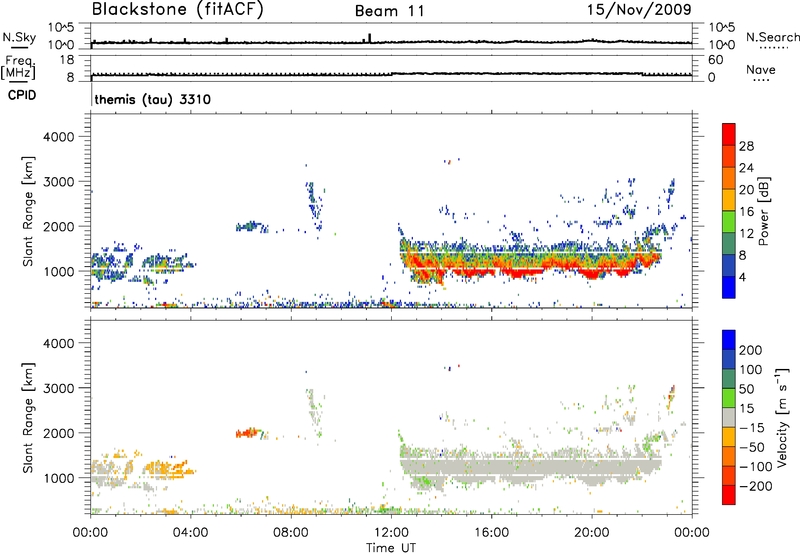Screen dimensions: 800x554
Task: Click the noise spike near 11:00 in the N.Sky trace
Action: [369, 38]
